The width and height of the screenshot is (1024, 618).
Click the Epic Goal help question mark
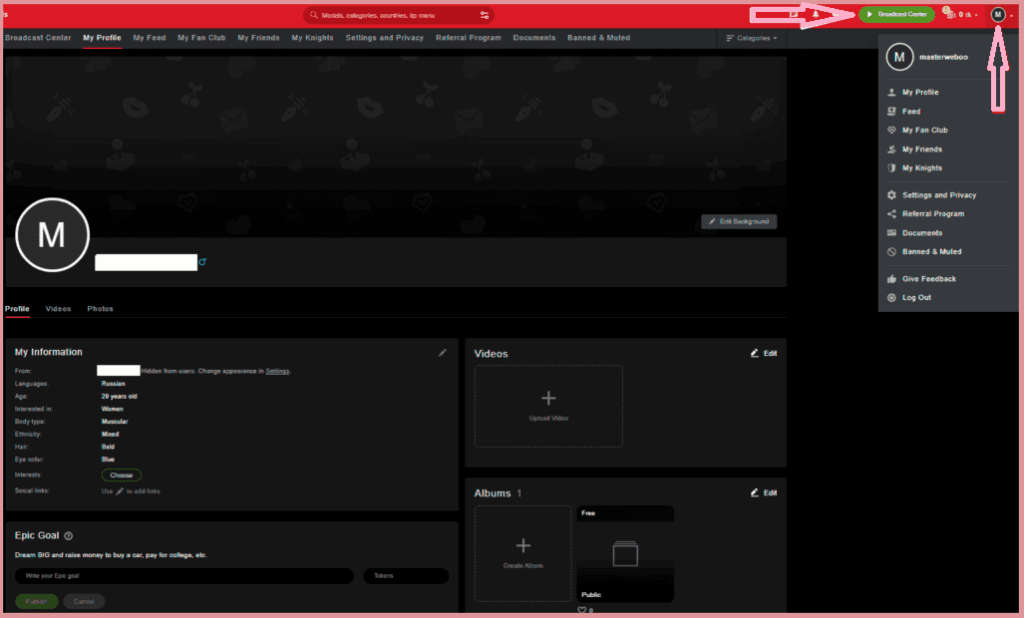click(68, 536)
